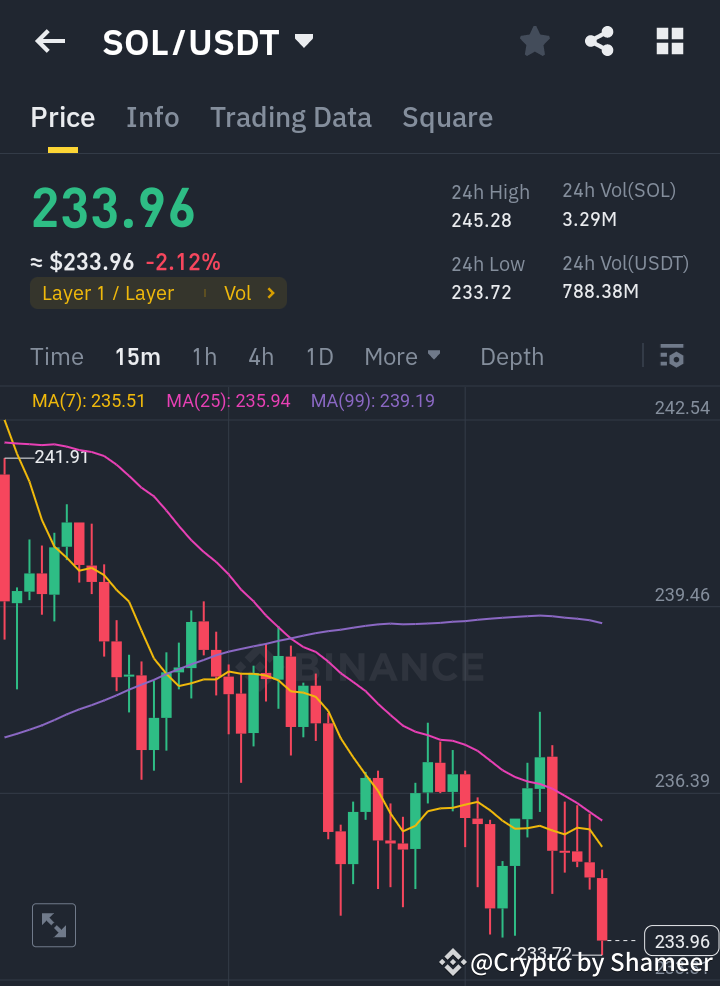Toggle the MA(99) moving average overlay
Image resolution: width=720 pixels, height=986 pixels.
tap(365, 400)
